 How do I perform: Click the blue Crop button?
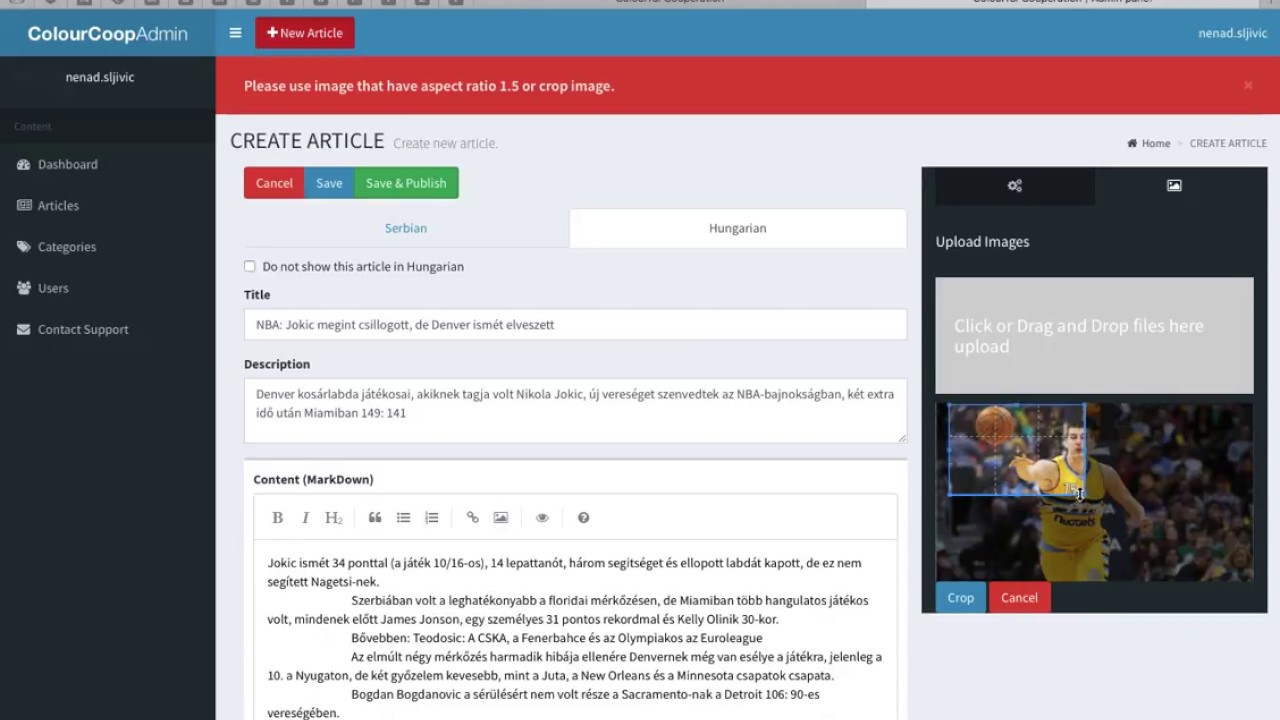[960, 598]
